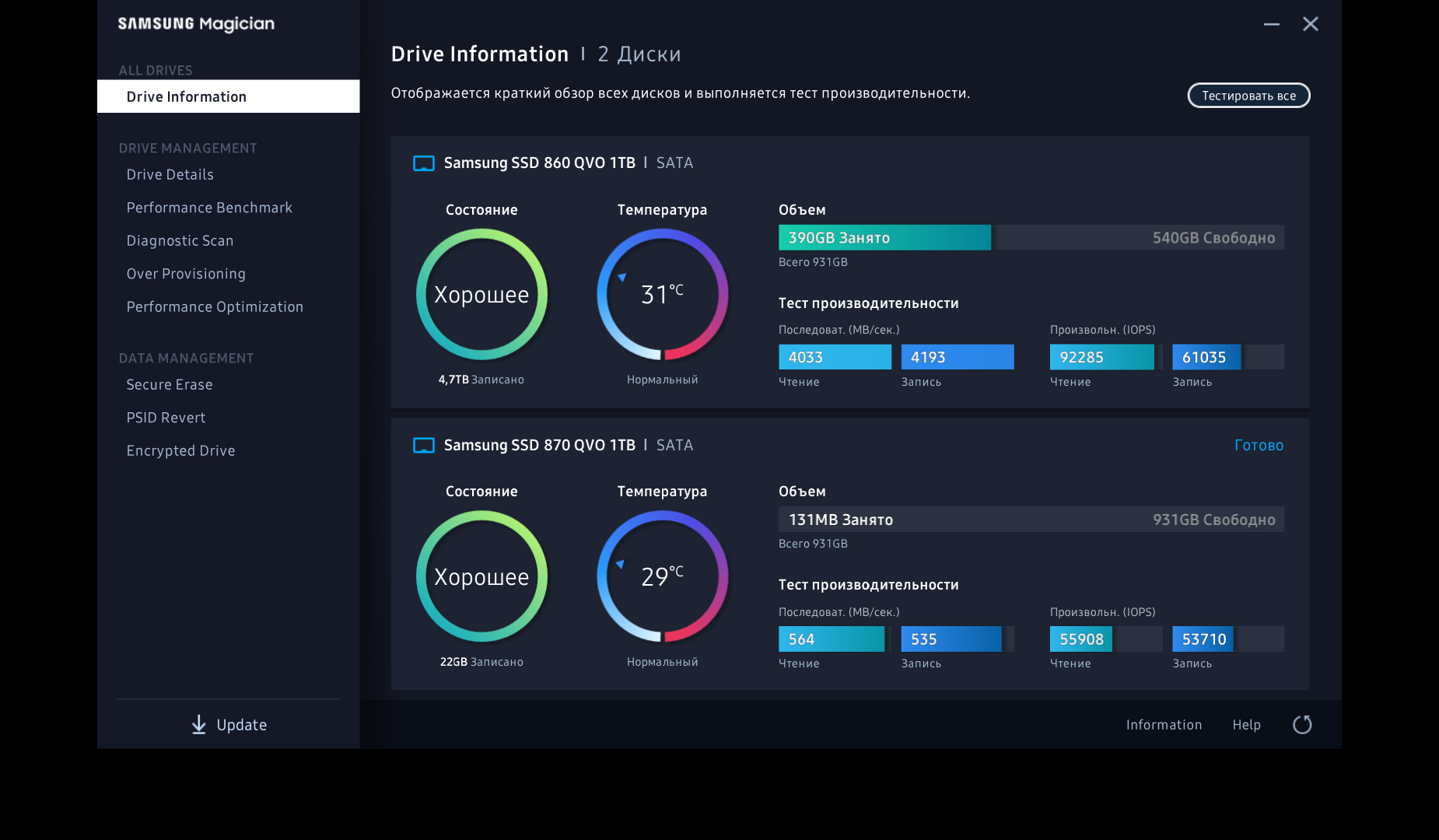
Task: Click the refresh icon in footer
Action: click(1302, 725)
